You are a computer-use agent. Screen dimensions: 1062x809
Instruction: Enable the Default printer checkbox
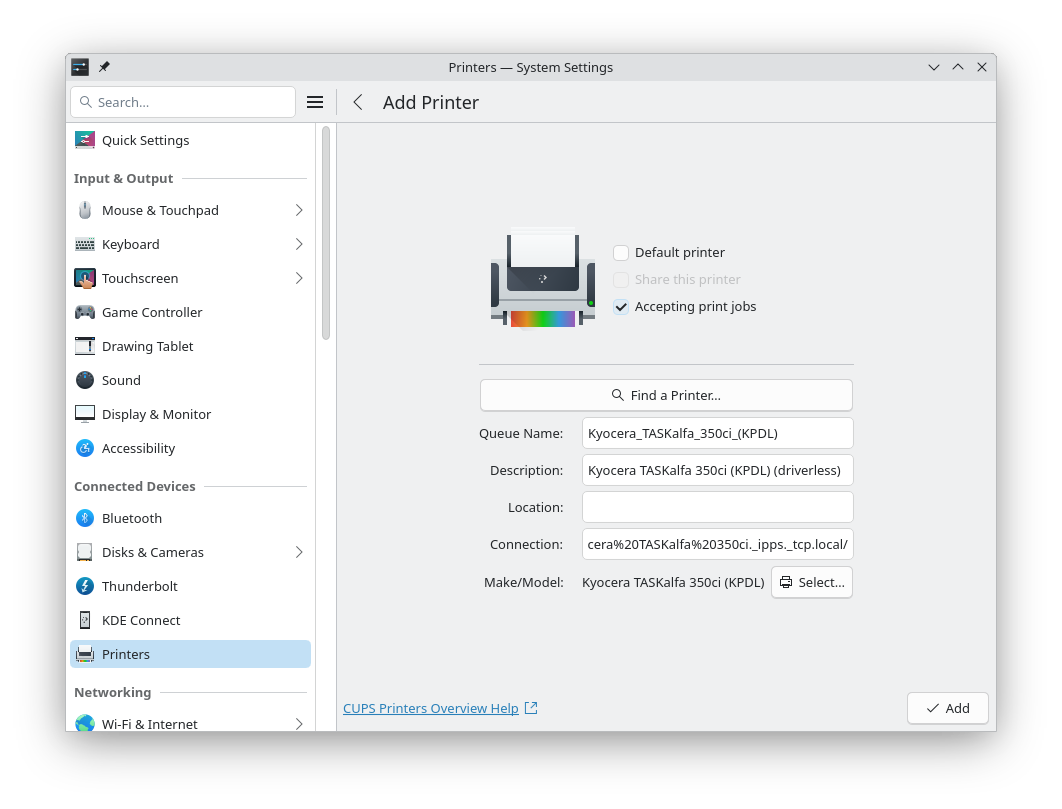tap(621, 253)
